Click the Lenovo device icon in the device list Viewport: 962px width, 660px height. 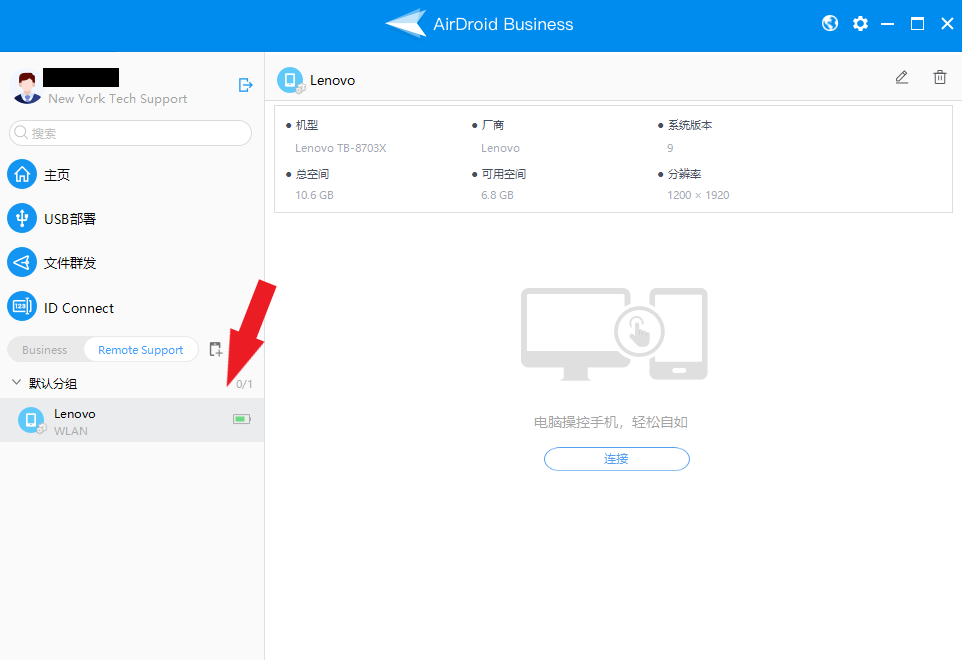click(x=31, y=420)
